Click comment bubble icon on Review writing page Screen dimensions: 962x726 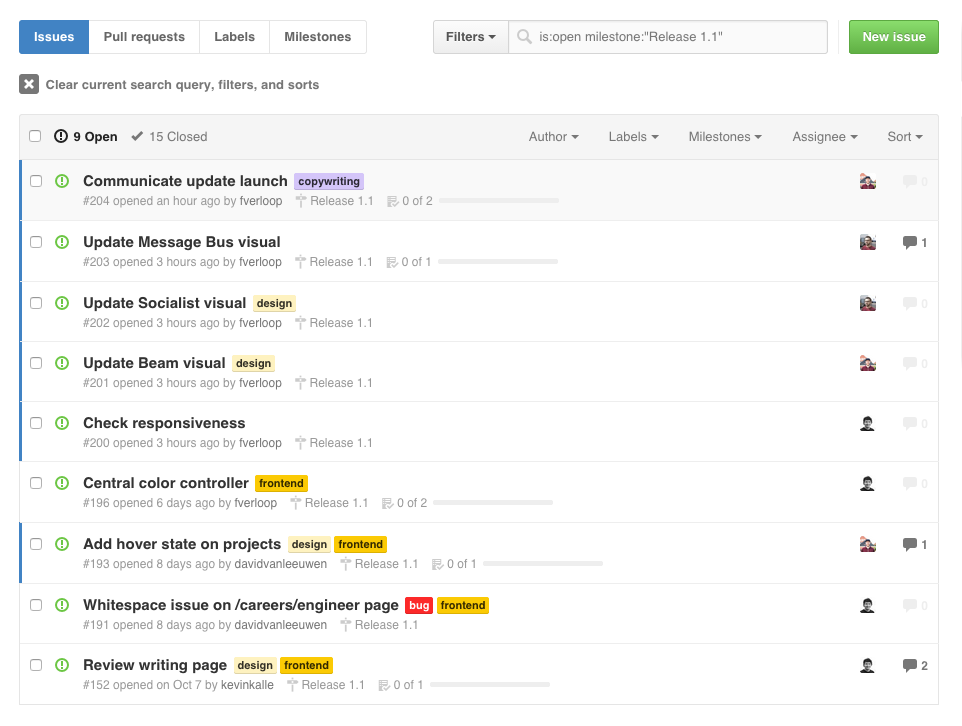click(909, 665)
